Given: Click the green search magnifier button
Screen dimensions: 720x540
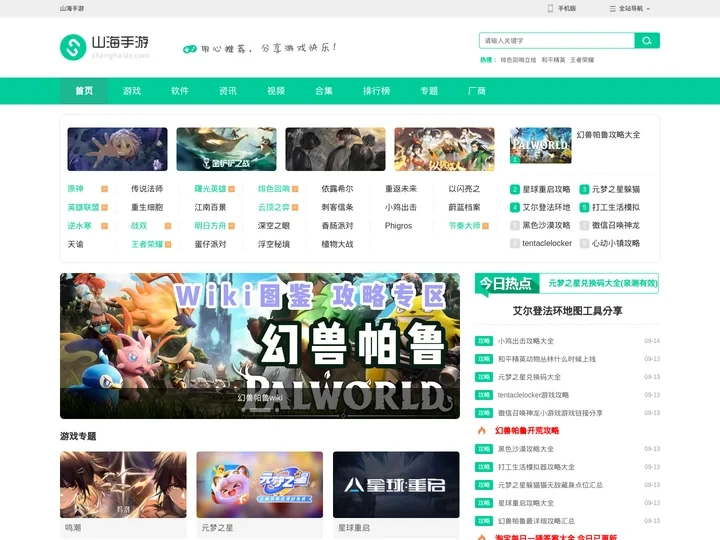Looking at the screenshot, I should tap(647, 40).
